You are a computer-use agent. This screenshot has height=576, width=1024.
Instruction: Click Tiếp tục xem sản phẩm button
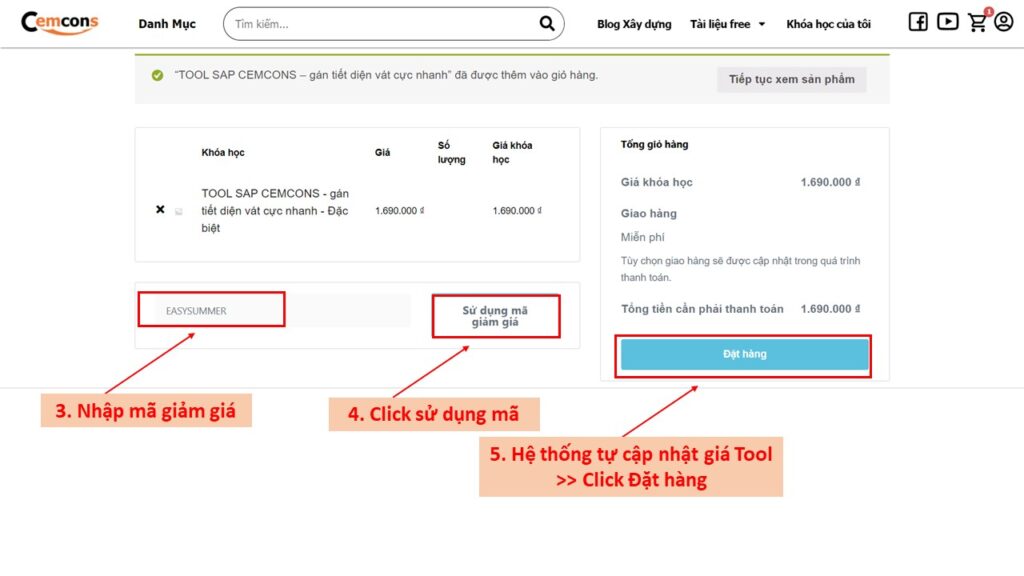791,79
